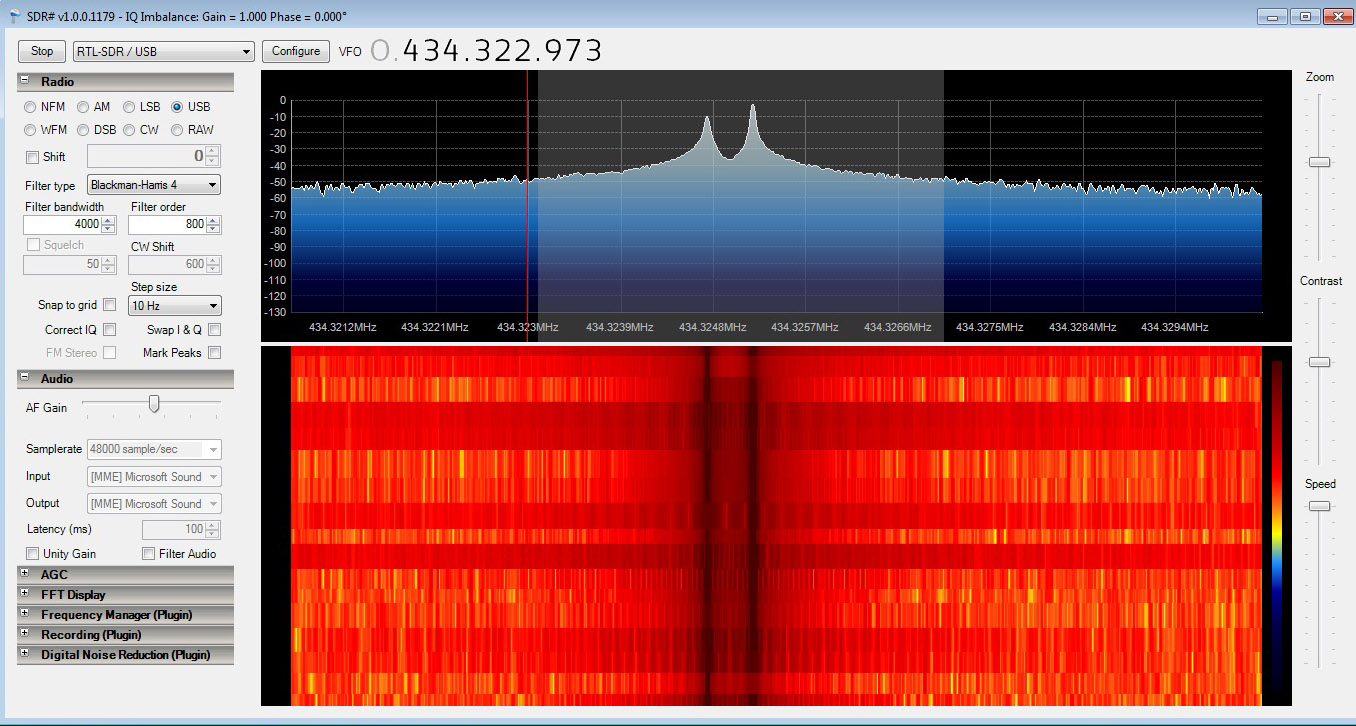
Task: Click the Stop button
Action: [x=42, y=51]
